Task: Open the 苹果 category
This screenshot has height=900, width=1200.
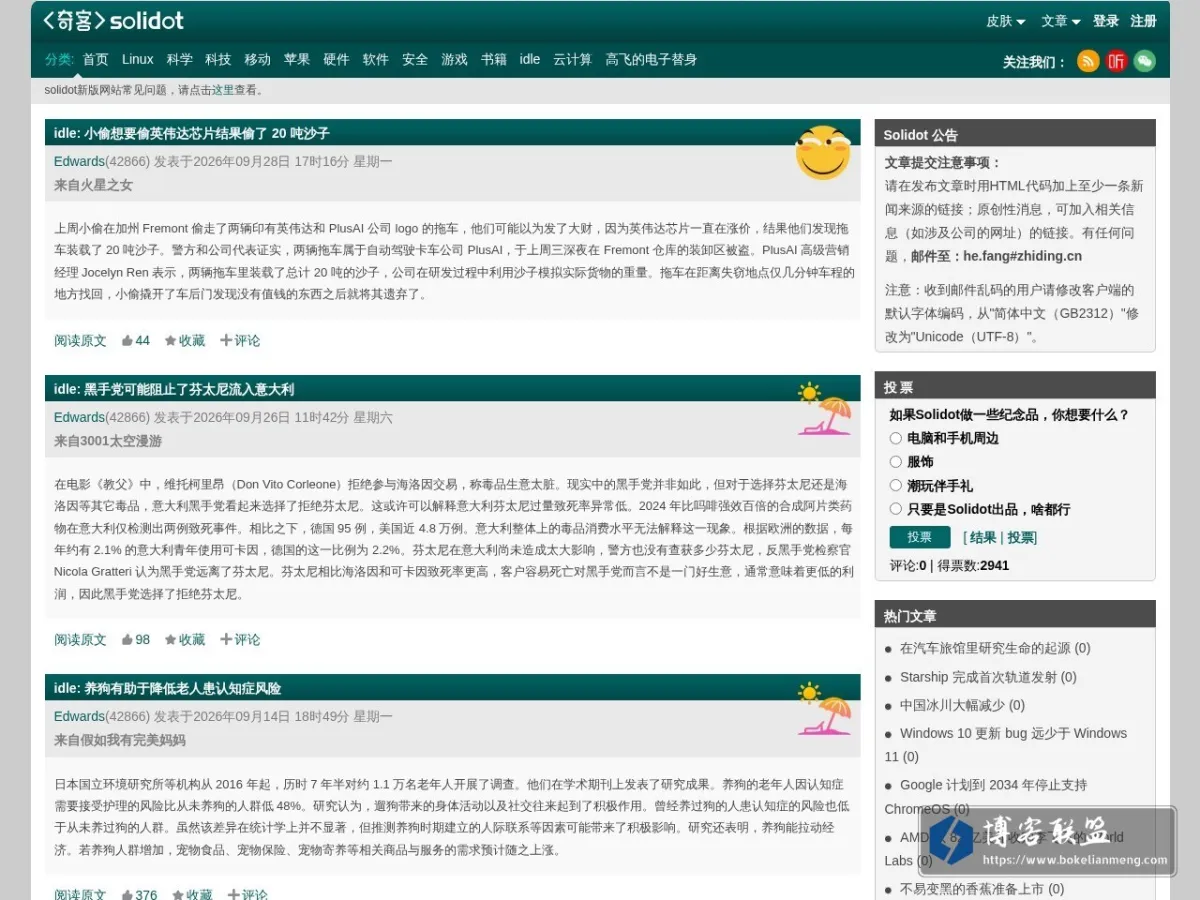Action: tap(297, 59)
